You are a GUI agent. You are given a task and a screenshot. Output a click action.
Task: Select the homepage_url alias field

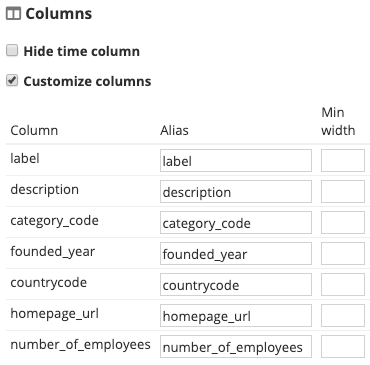(236, 316)
